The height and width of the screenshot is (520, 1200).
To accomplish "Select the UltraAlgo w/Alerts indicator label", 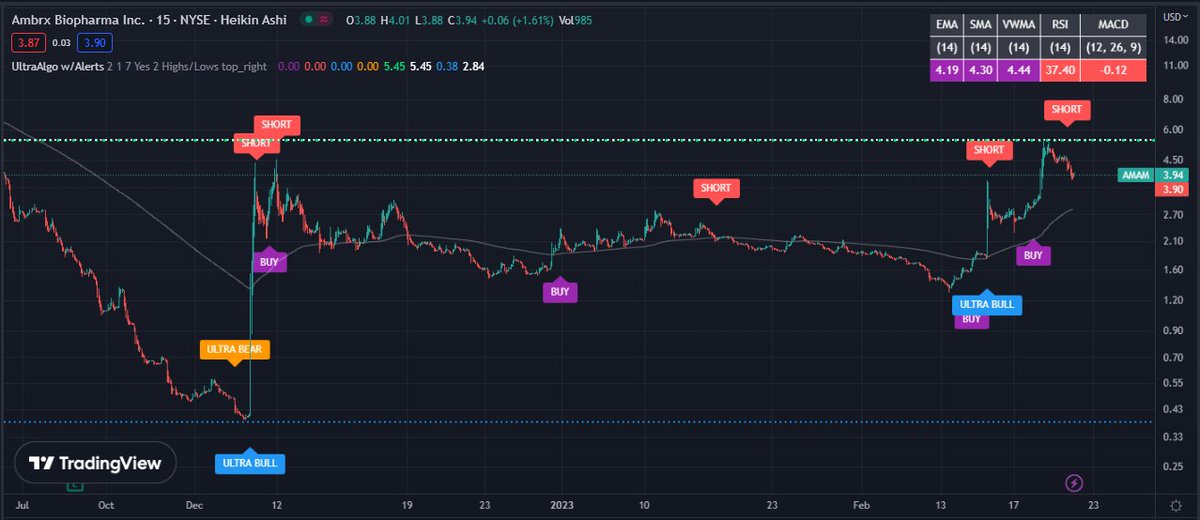I will coord(57,66).
